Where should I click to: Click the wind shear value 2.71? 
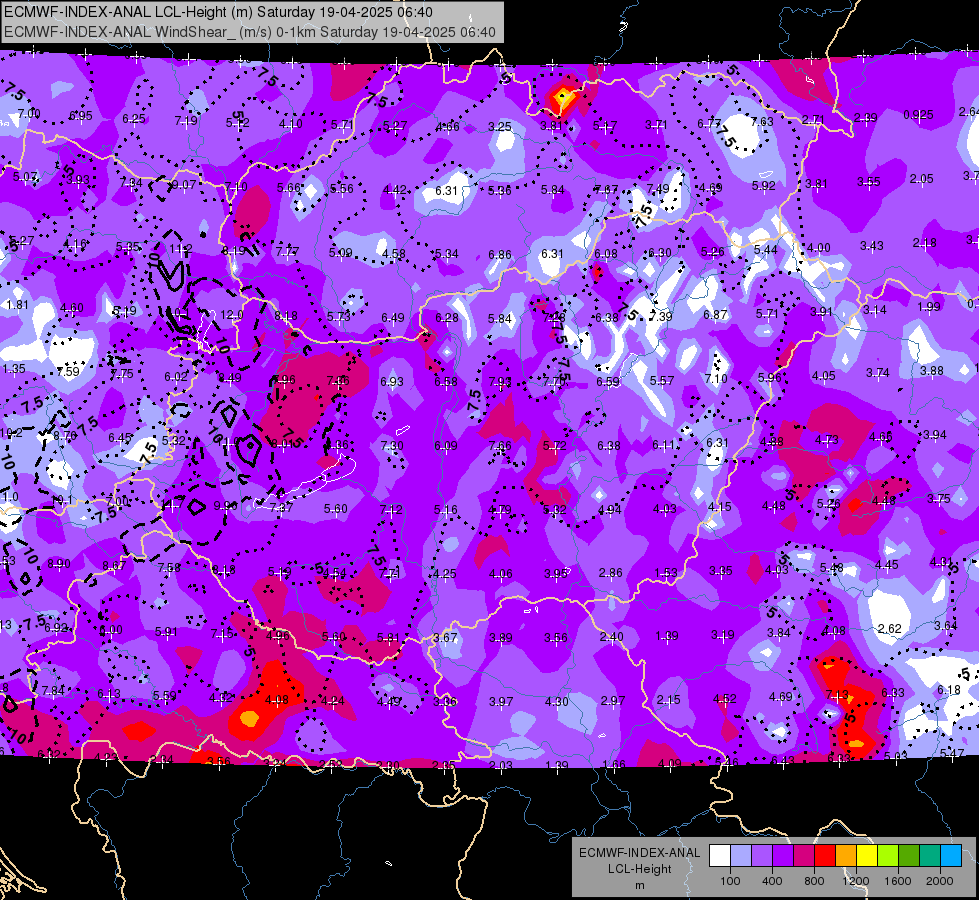point(814,119)
